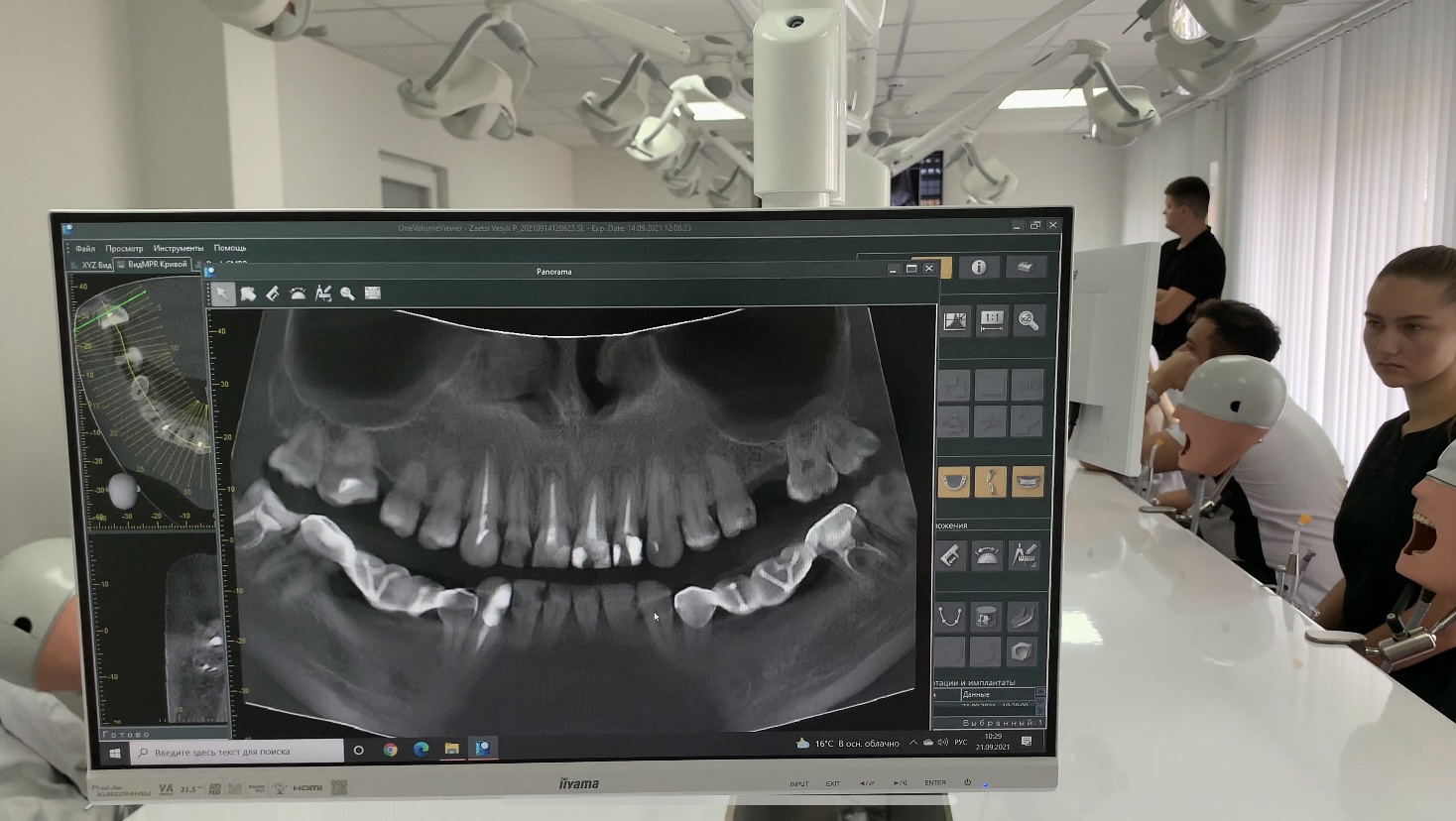Open the brightness contrast image adjustment icon
This screenshot has height=821, width=1456.
[955, 321]
